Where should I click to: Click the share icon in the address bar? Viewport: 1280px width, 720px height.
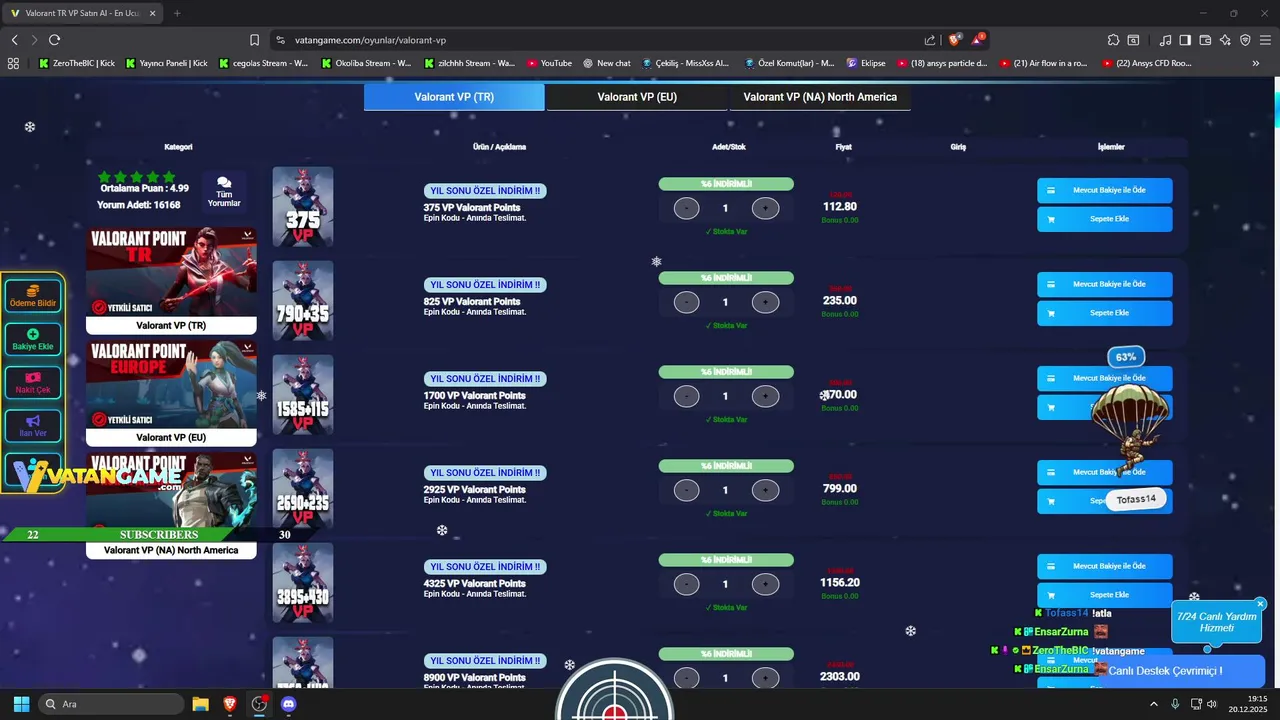click(930, 40)
